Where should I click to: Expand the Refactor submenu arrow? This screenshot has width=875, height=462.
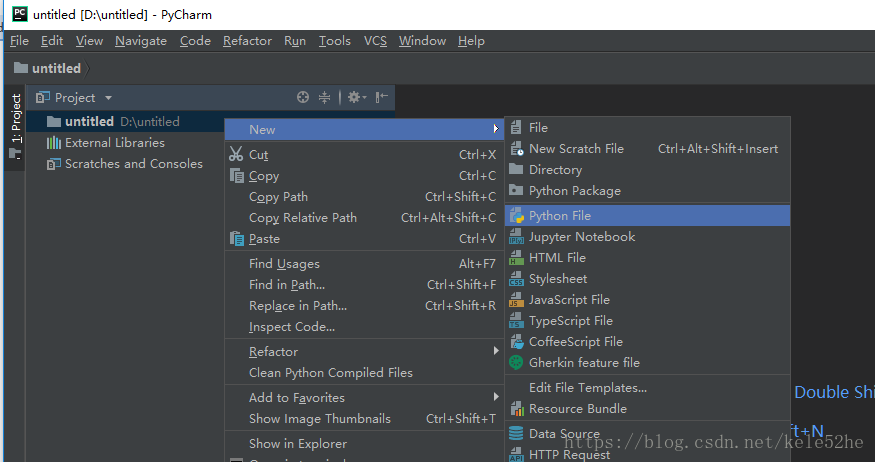(x=495, y=351)
